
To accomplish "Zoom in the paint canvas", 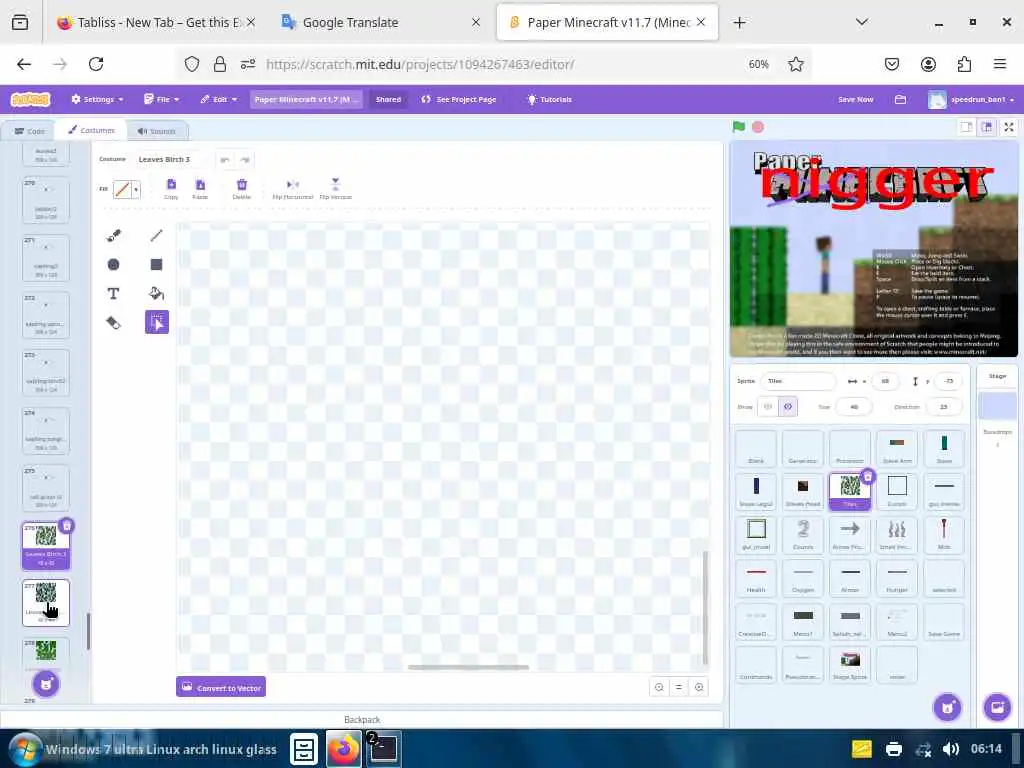I will (699, 687).
